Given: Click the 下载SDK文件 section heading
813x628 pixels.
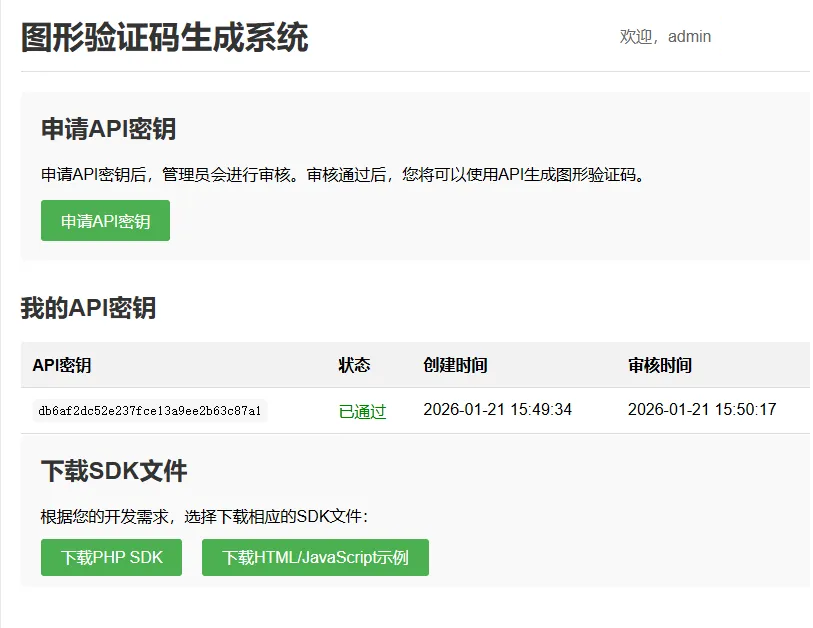Looking at the screenshot, I should click(x=114, y=471).
